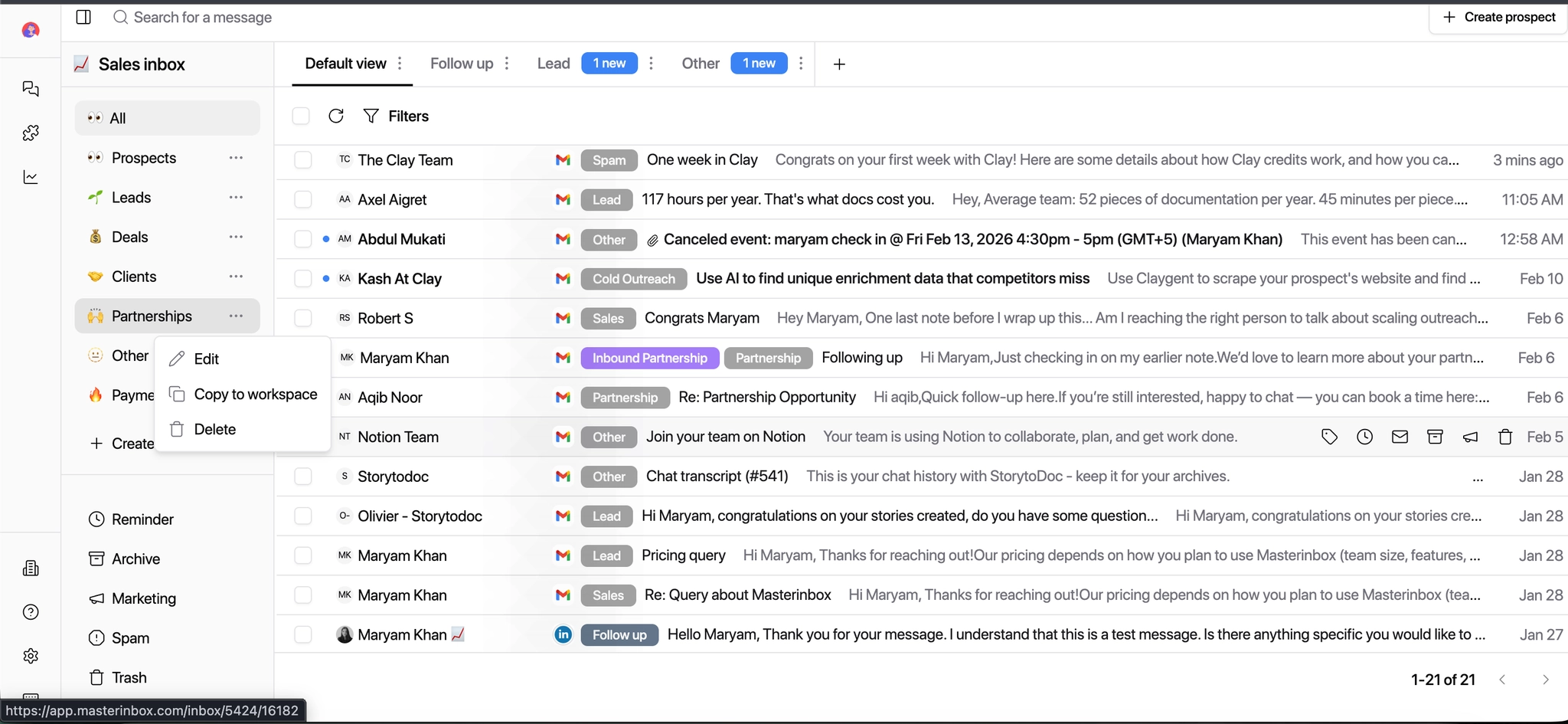Screen dimensions: 1568x724
Task: Open the Archive folder in sidebar
Action: tap(136, 559)
